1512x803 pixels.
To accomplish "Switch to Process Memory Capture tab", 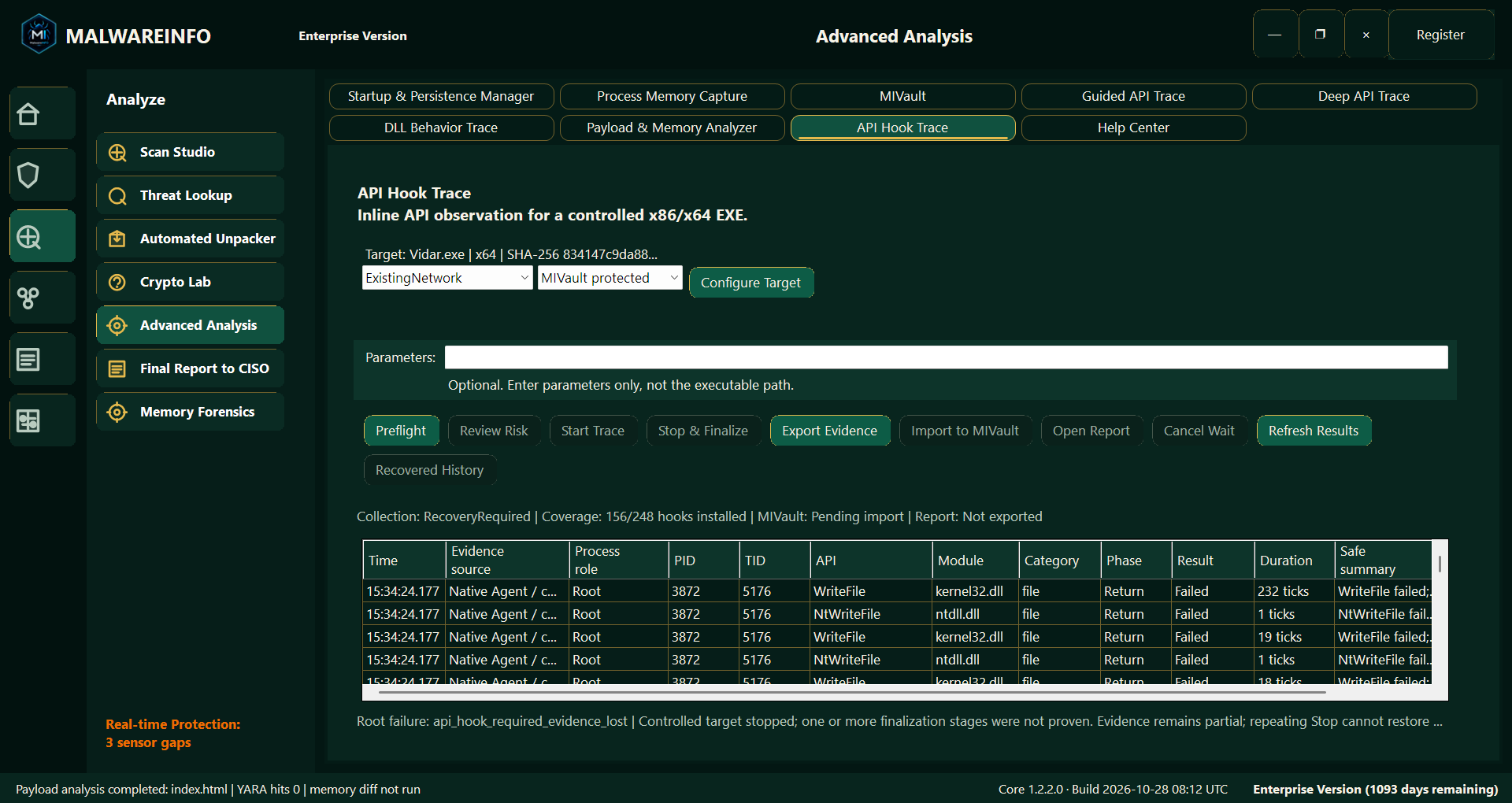I will pos(672,96).
